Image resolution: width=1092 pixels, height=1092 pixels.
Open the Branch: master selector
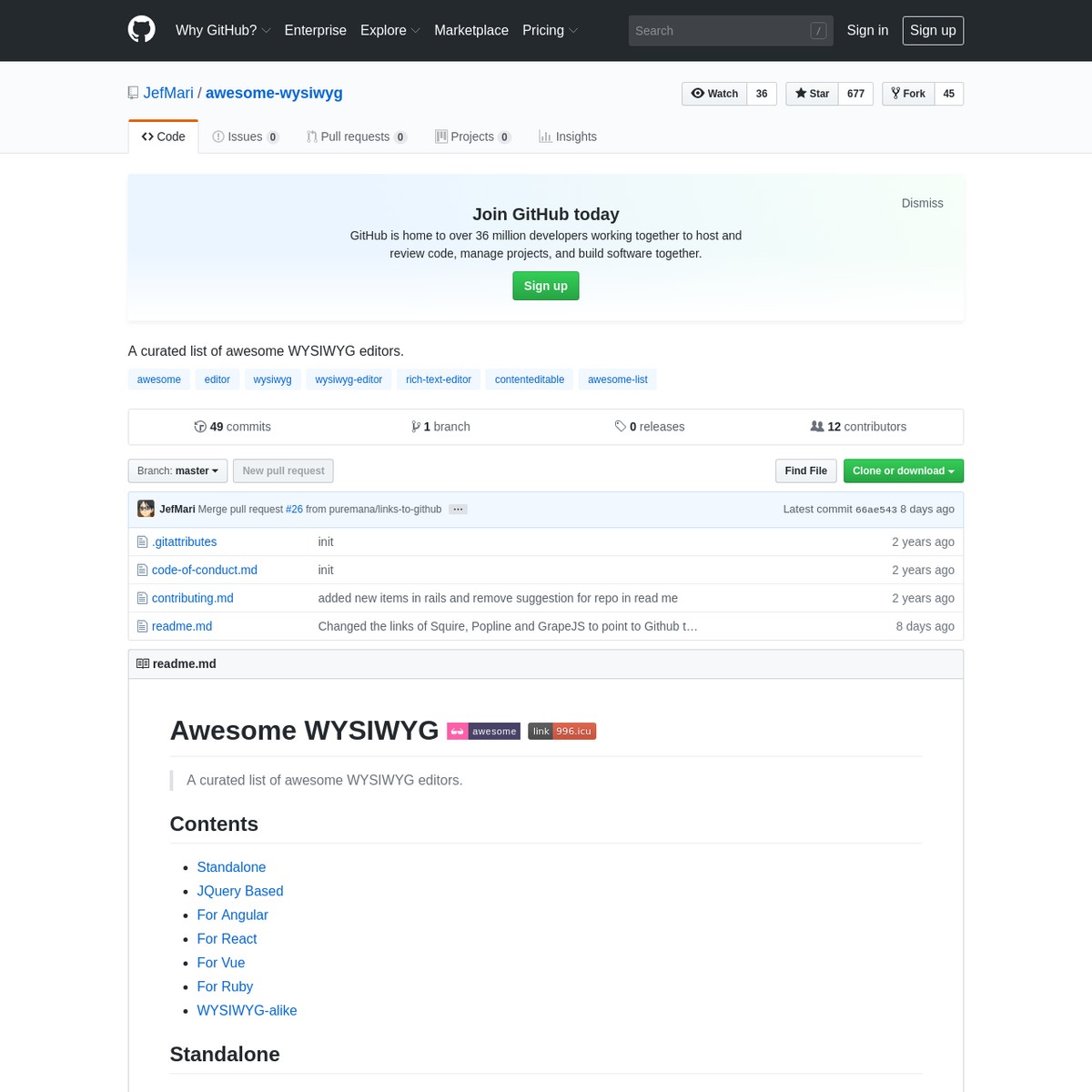click(177, 470)
